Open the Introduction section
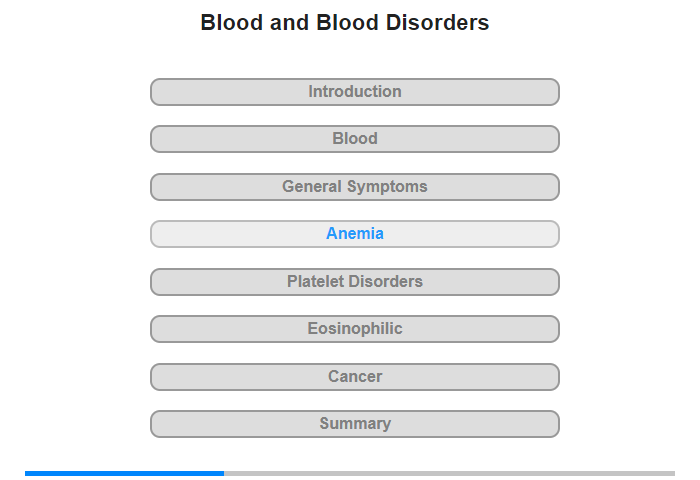Screen dimensions: 700x480 tap(354, 92)
